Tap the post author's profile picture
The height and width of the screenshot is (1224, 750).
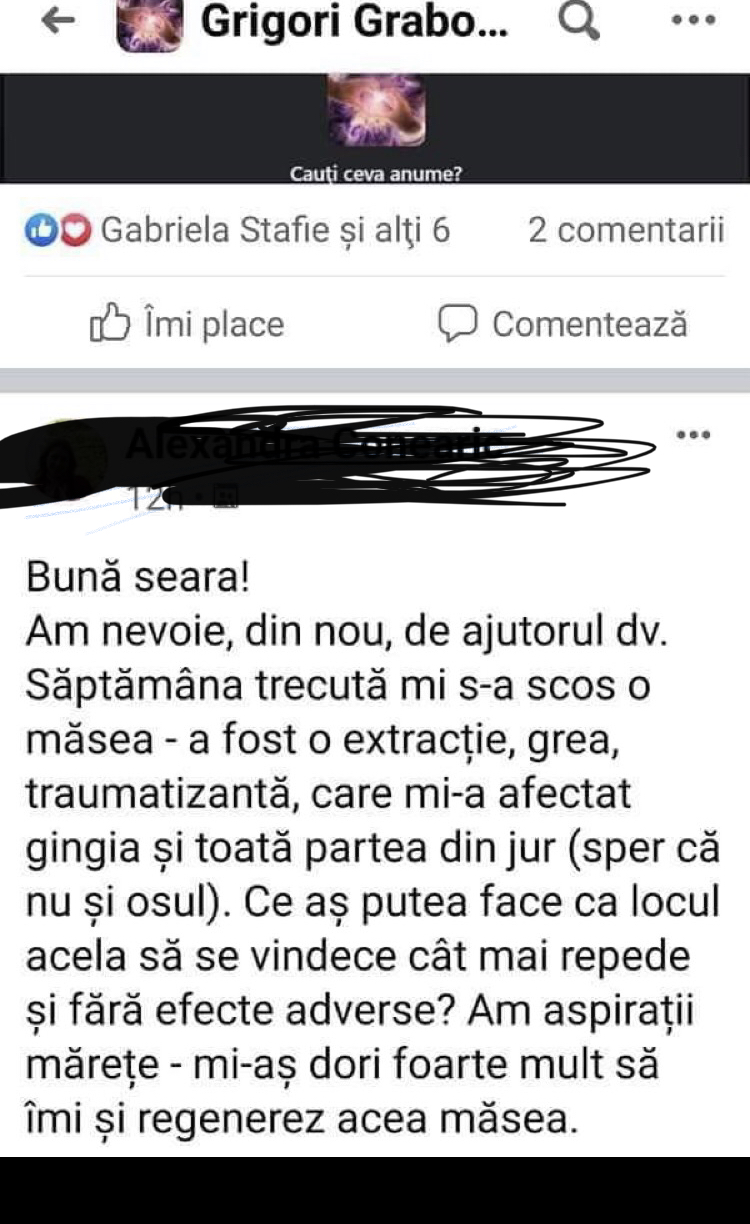tap(68, 460)
